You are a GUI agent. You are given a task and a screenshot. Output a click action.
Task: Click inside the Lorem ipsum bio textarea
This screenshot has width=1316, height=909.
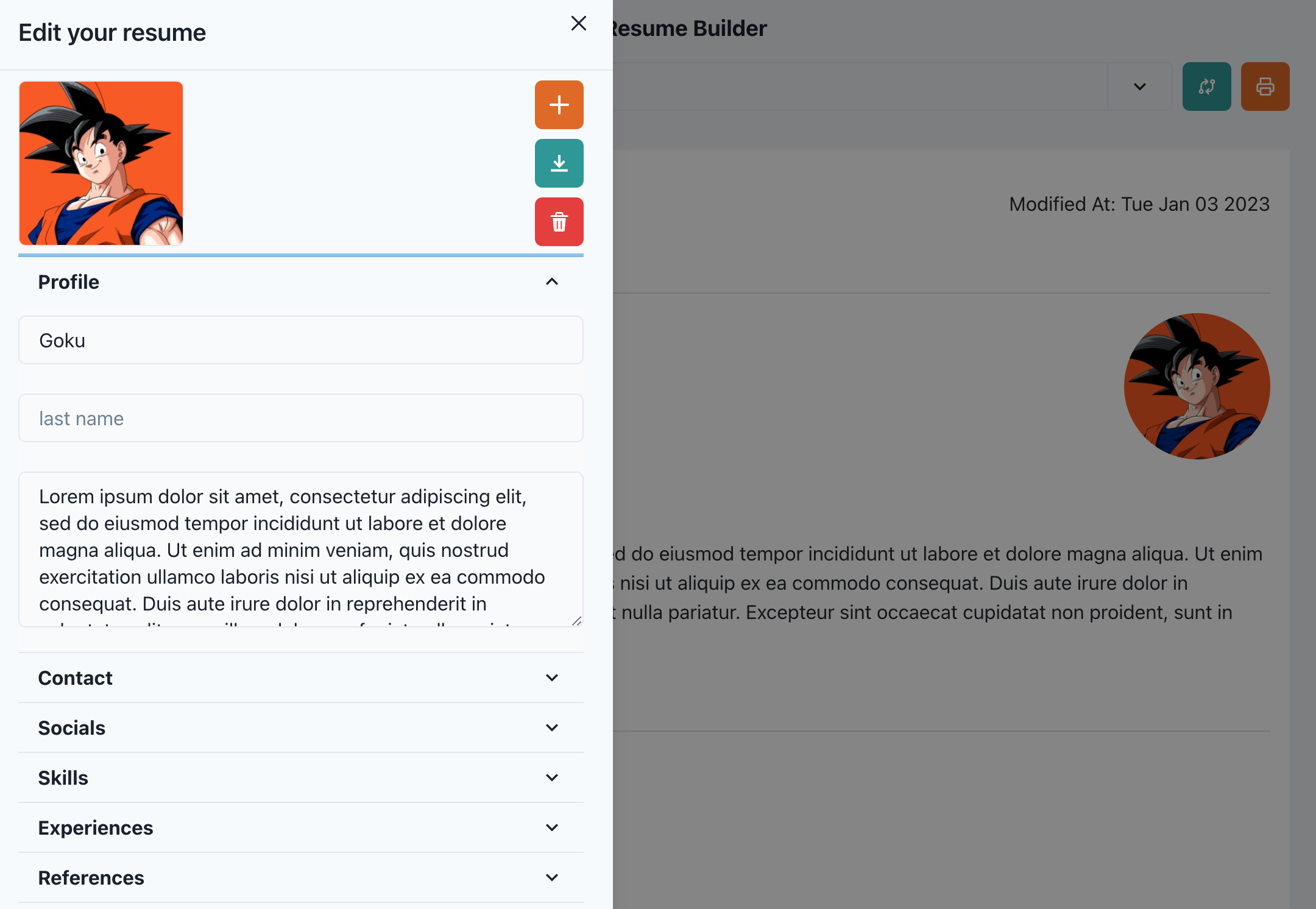point(301,548)
